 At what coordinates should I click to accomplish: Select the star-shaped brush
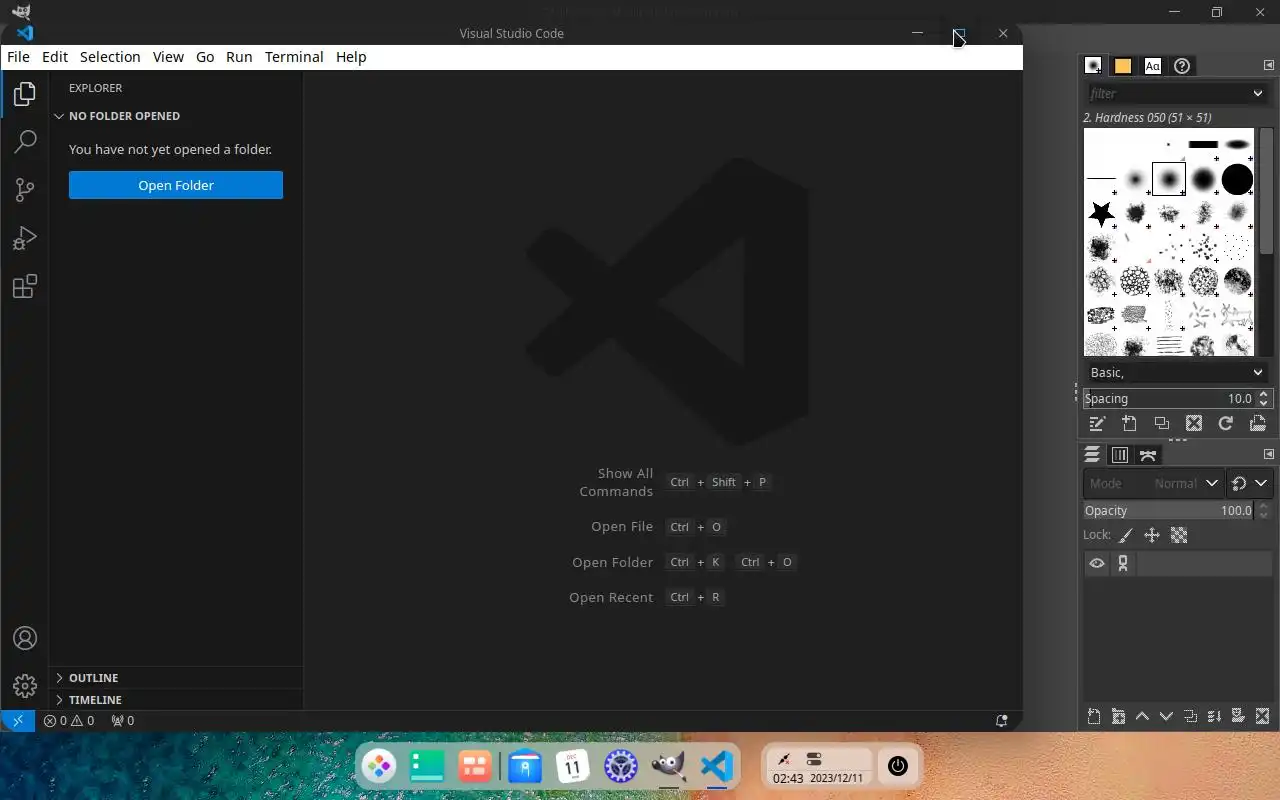(1101, 214)
